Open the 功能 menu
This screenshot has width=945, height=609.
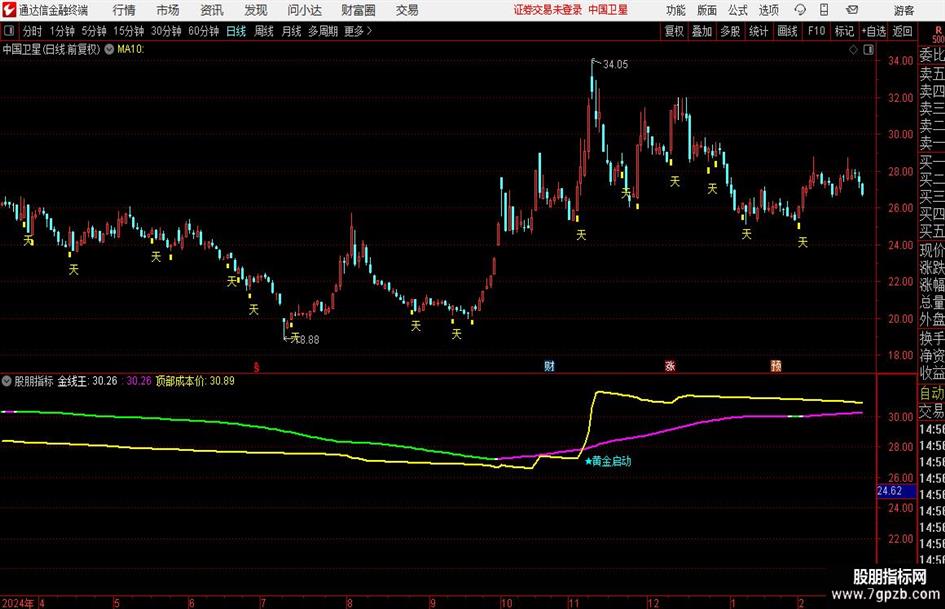click(676, 10)
